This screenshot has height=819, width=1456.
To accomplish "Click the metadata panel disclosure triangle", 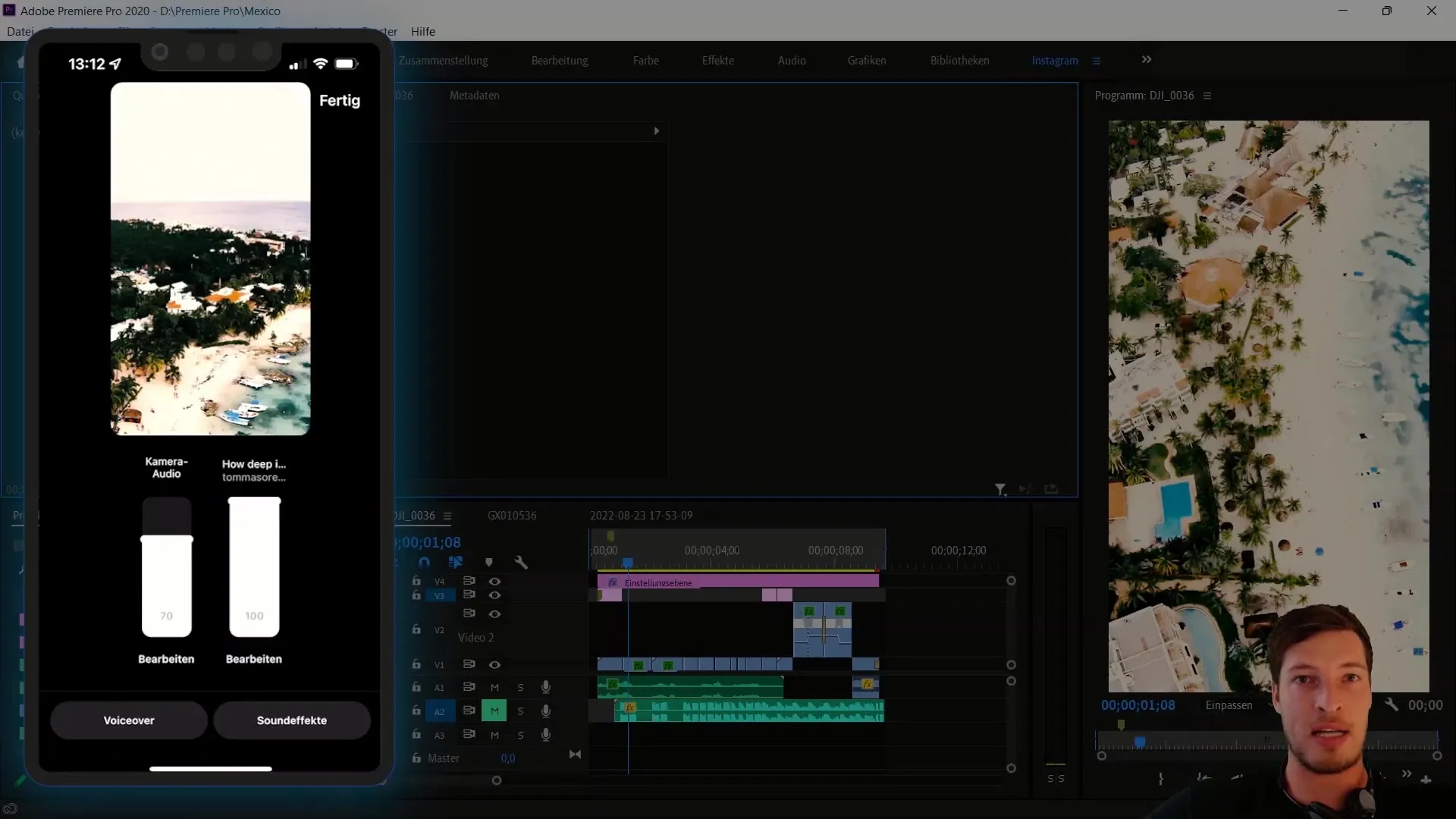I will point(657,130).
